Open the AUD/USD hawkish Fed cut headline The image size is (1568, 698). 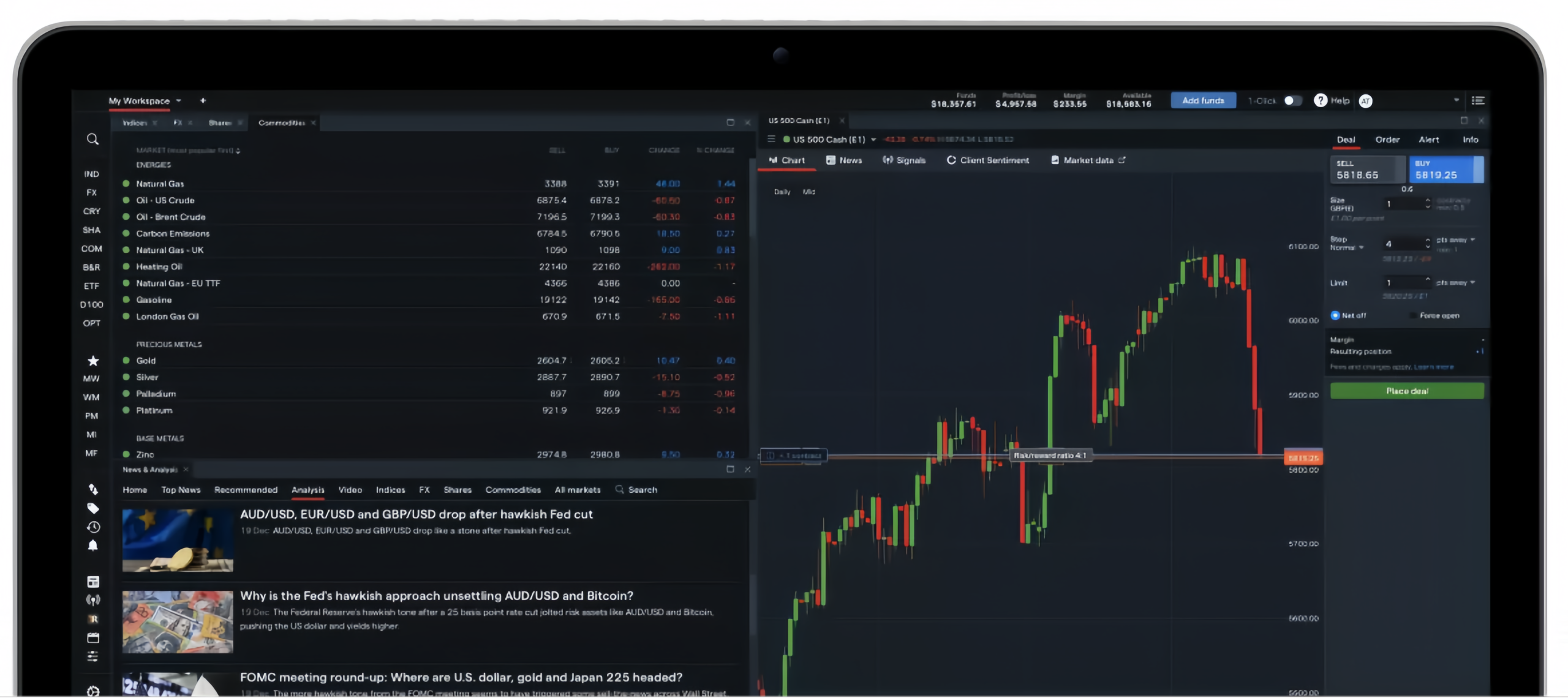pyautogui.click(x=417, y=514)
